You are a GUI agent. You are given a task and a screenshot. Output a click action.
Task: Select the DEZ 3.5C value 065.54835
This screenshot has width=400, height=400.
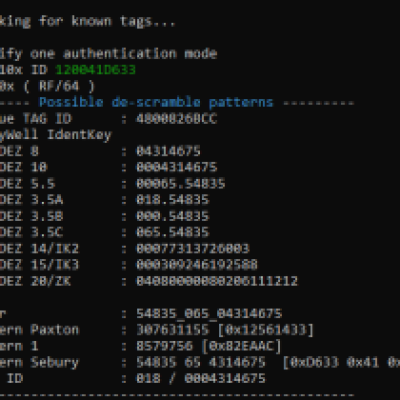[x=173, y=232]
